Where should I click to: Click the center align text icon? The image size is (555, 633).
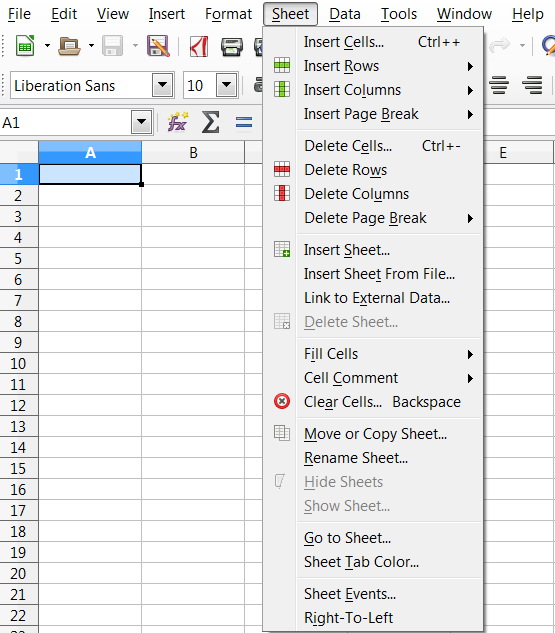click(x=499, y=85)
